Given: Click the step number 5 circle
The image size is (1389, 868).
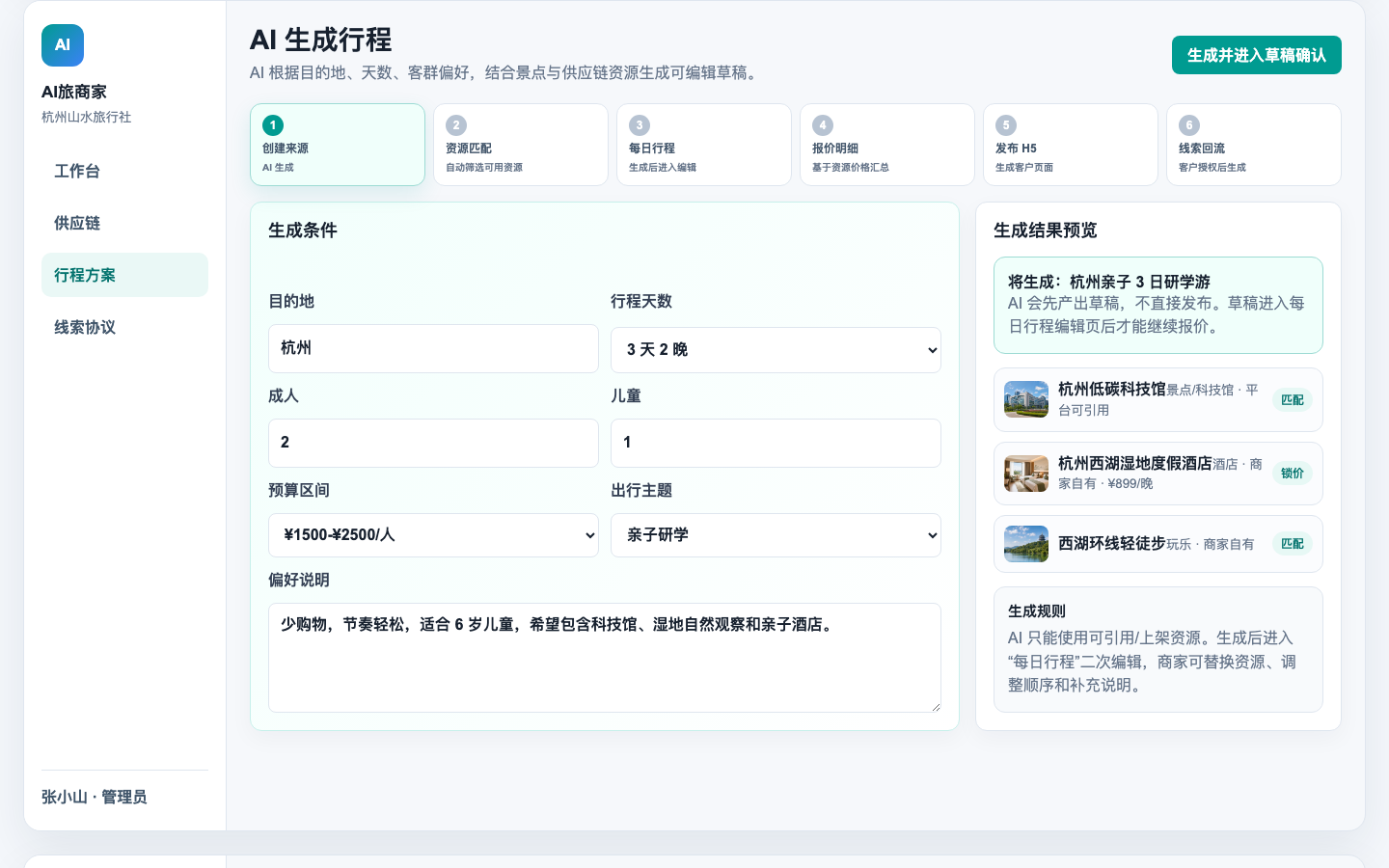Looking at the screenshot, I should coord(1006,125).
